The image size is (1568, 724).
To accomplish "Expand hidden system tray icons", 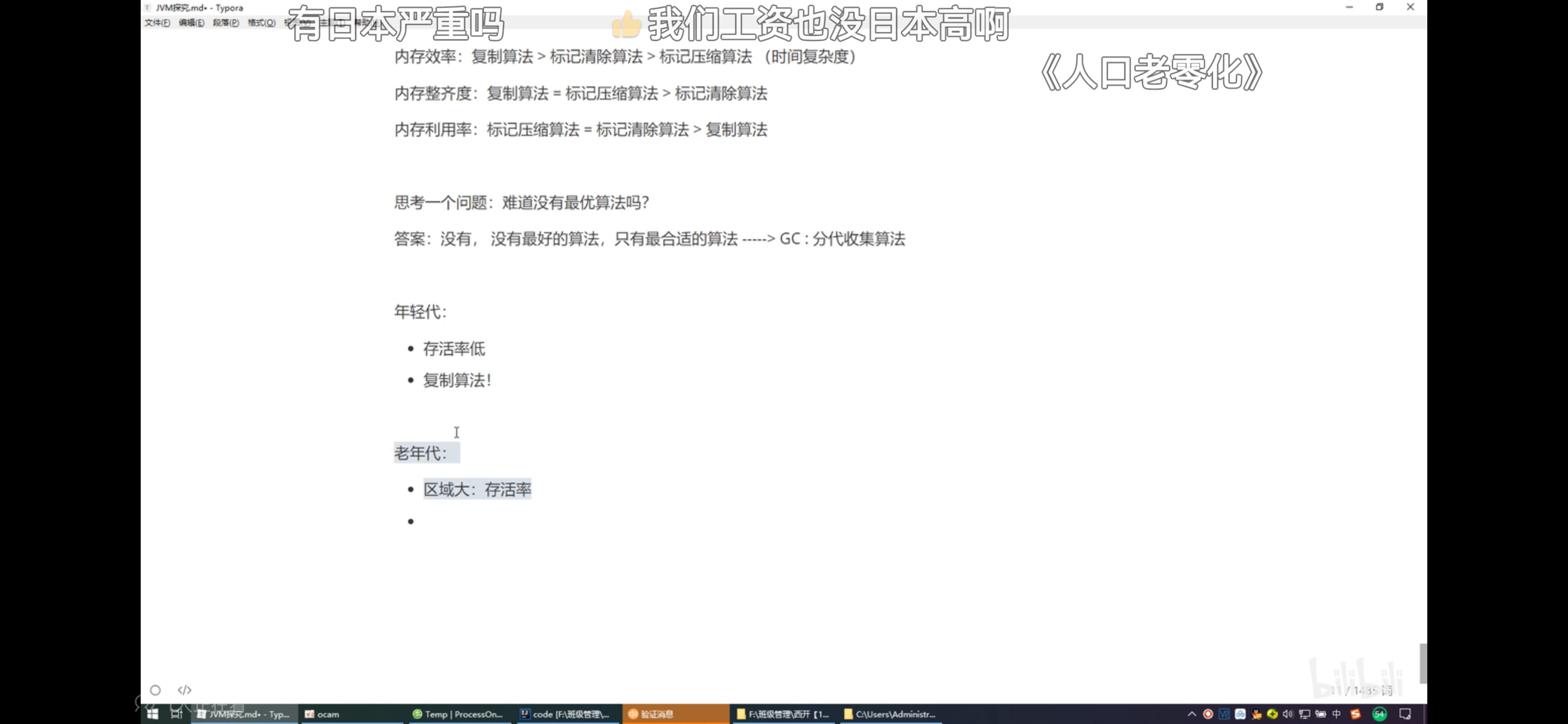I will (1191, 713).
